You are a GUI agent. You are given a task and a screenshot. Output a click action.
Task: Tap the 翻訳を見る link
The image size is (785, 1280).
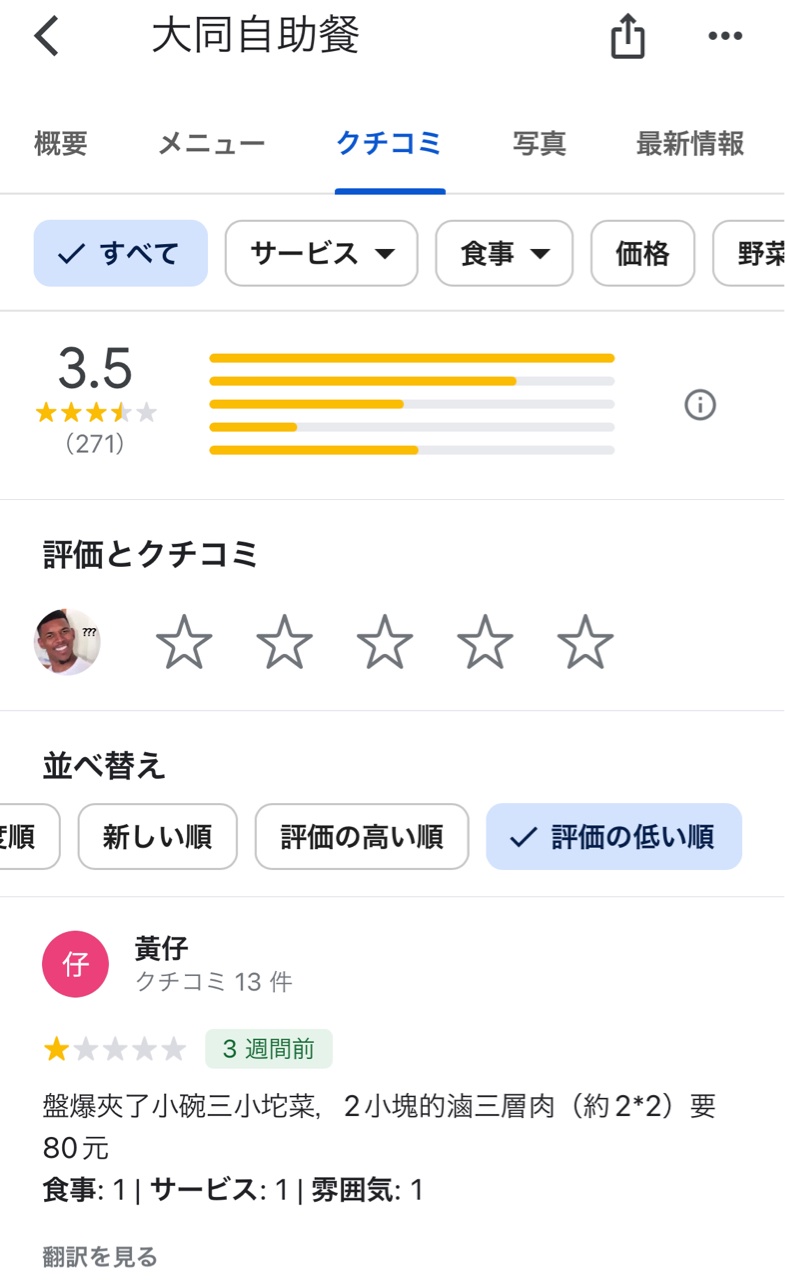[x=100, y=1256]
